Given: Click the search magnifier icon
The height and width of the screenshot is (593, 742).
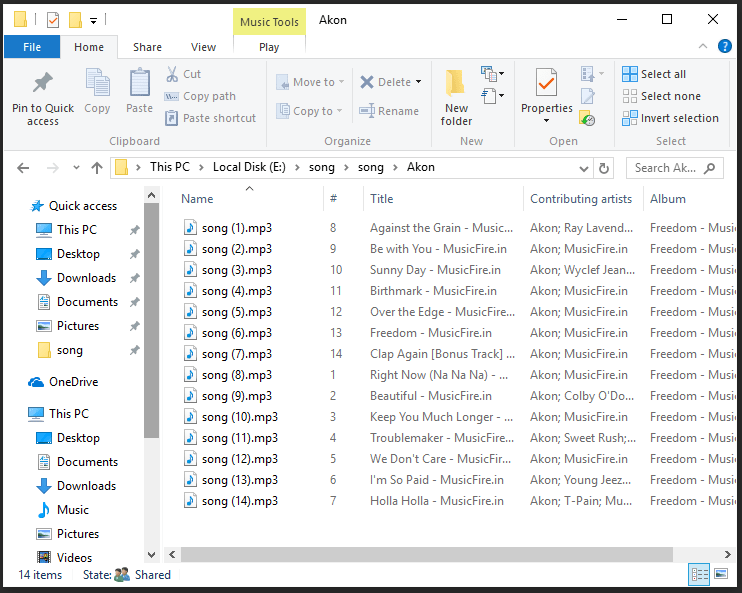Looking at the screenshot, I should pos(709,168).
